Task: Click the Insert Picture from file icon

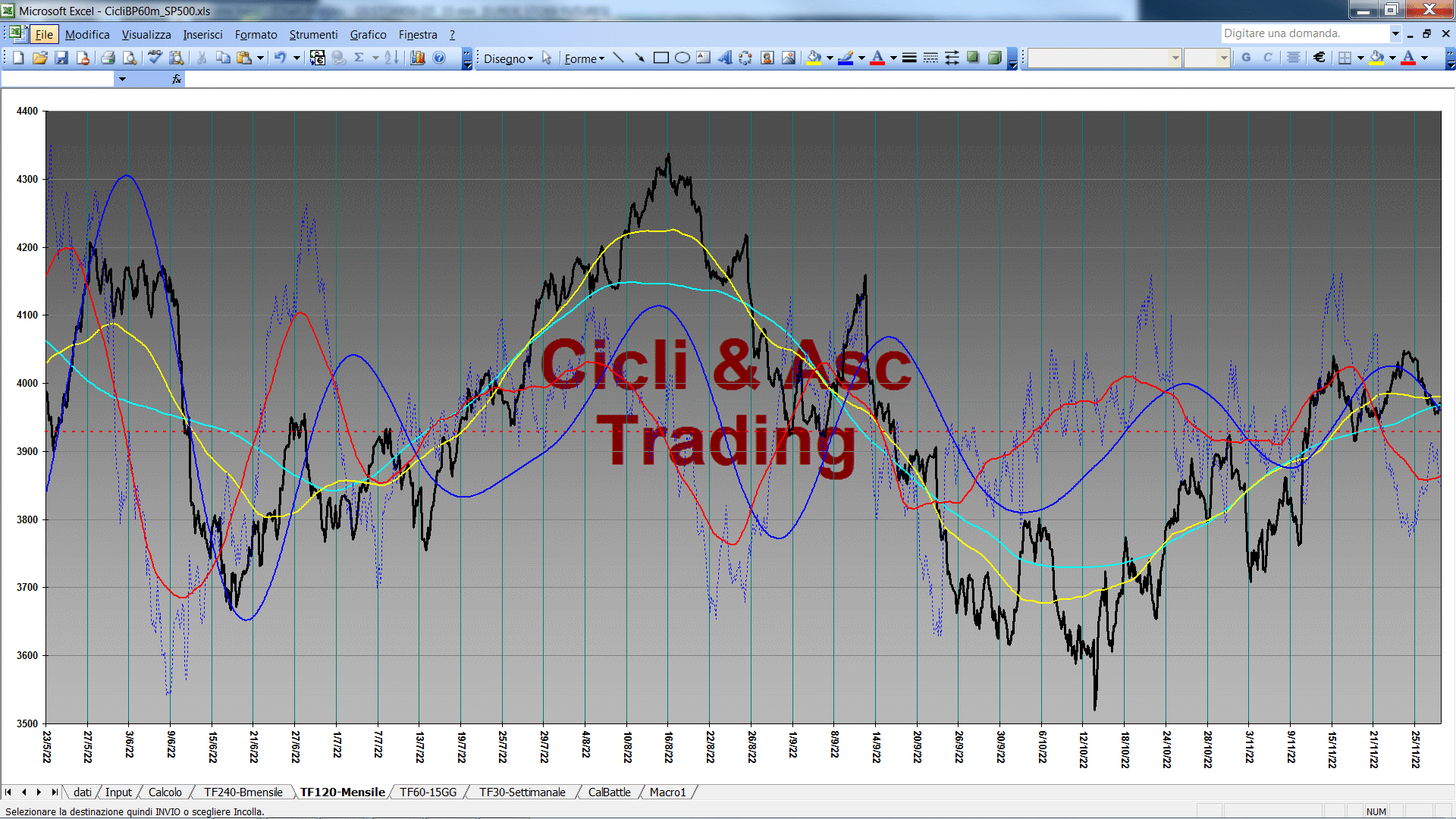Action: pyautogui.click(x=789, y=58)
